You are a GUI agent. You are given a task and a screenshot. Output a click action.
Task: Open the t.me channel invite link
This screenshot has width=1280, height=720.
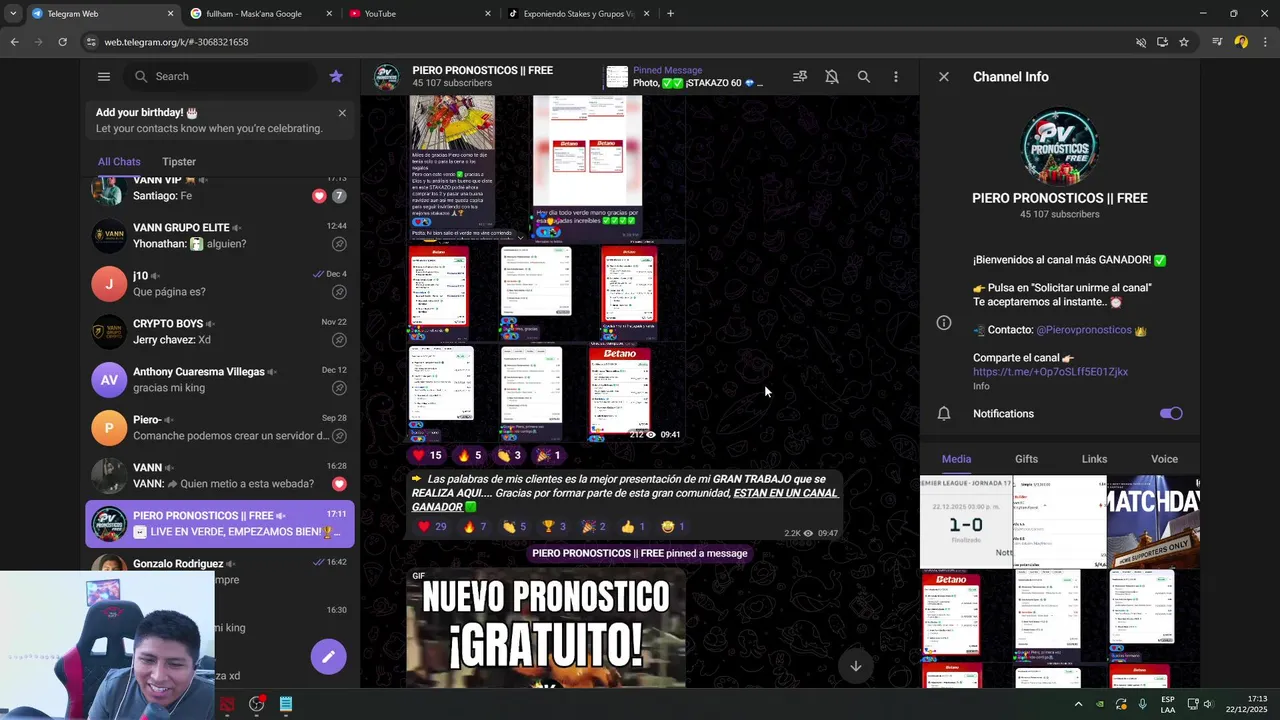click(1050, 372)
